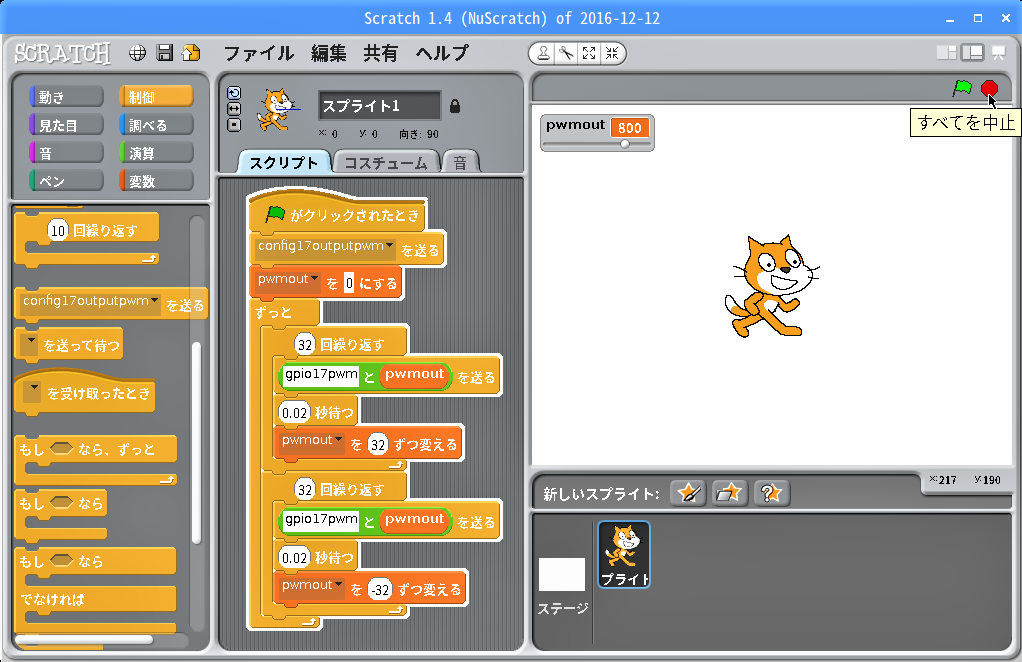Open the 演算 block category

156,153
